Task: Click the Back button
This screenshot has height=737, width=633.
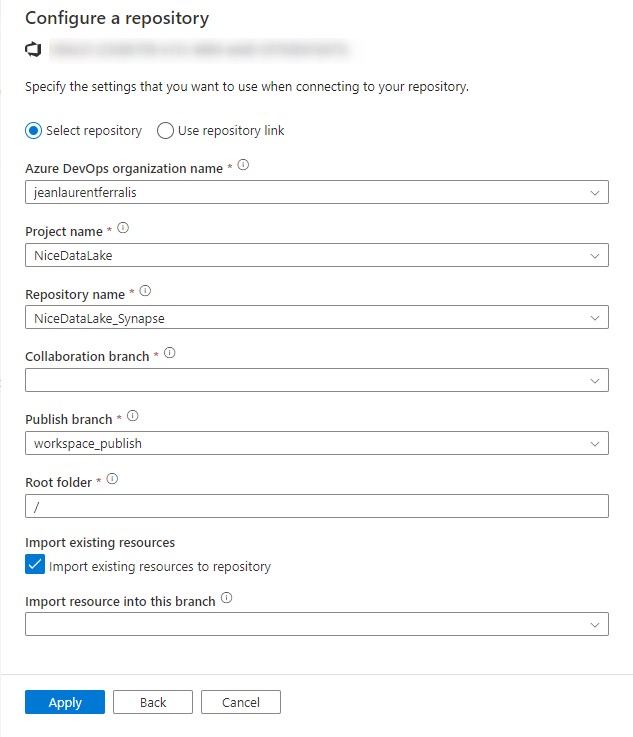Action: pos(153,702)
